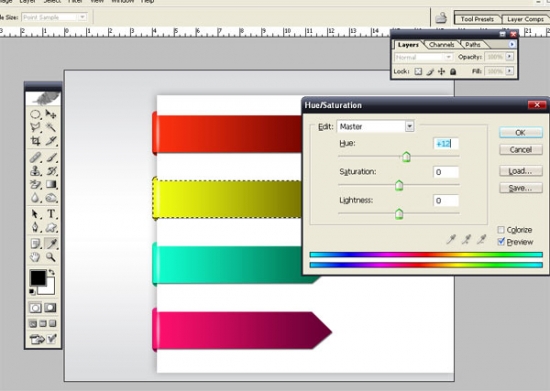
Task: Open the Opacity slider arrow in Layers panel
Action: click(510, 56)
